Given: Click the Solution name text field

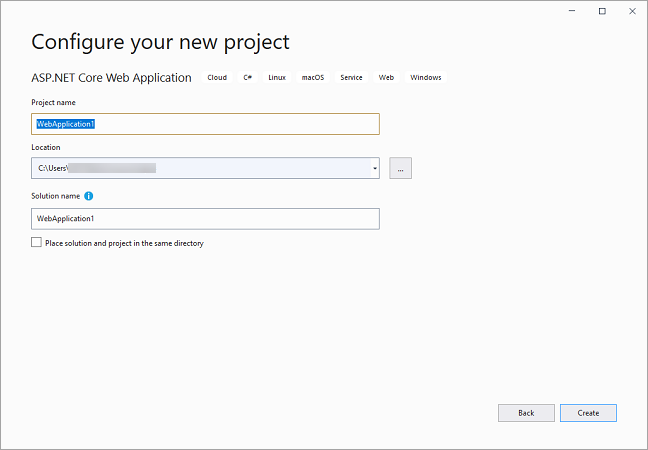Looking at the screenshot, I should (x=205, y=218).
